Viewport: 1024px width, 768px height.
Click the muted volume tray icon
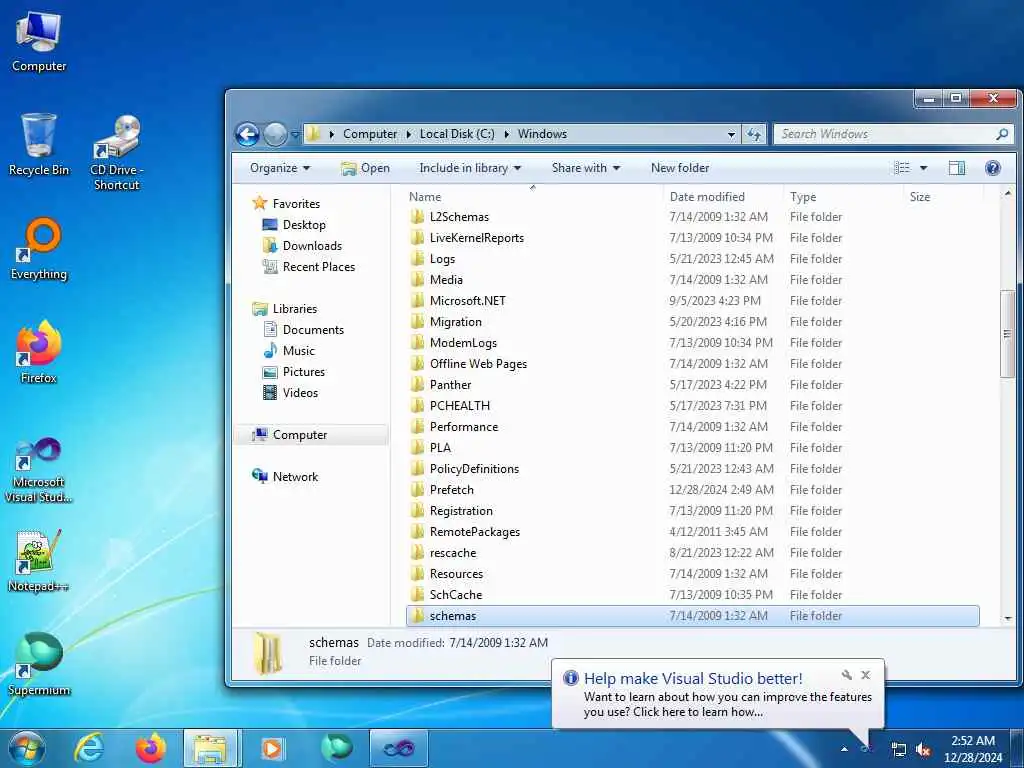point(923,750)
